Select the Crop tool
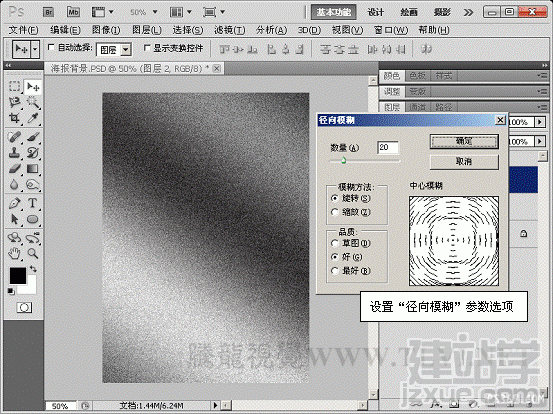The image size is (553, 414). [14, 118]
